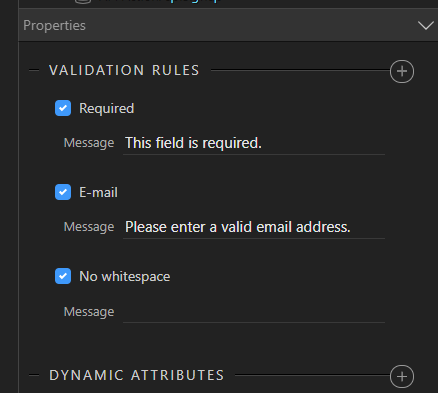The image size is (438, 393).
Task: Collapse Dynamic Attributes using the dash icon
Action: pyautogui.click(x=34, y=375)
